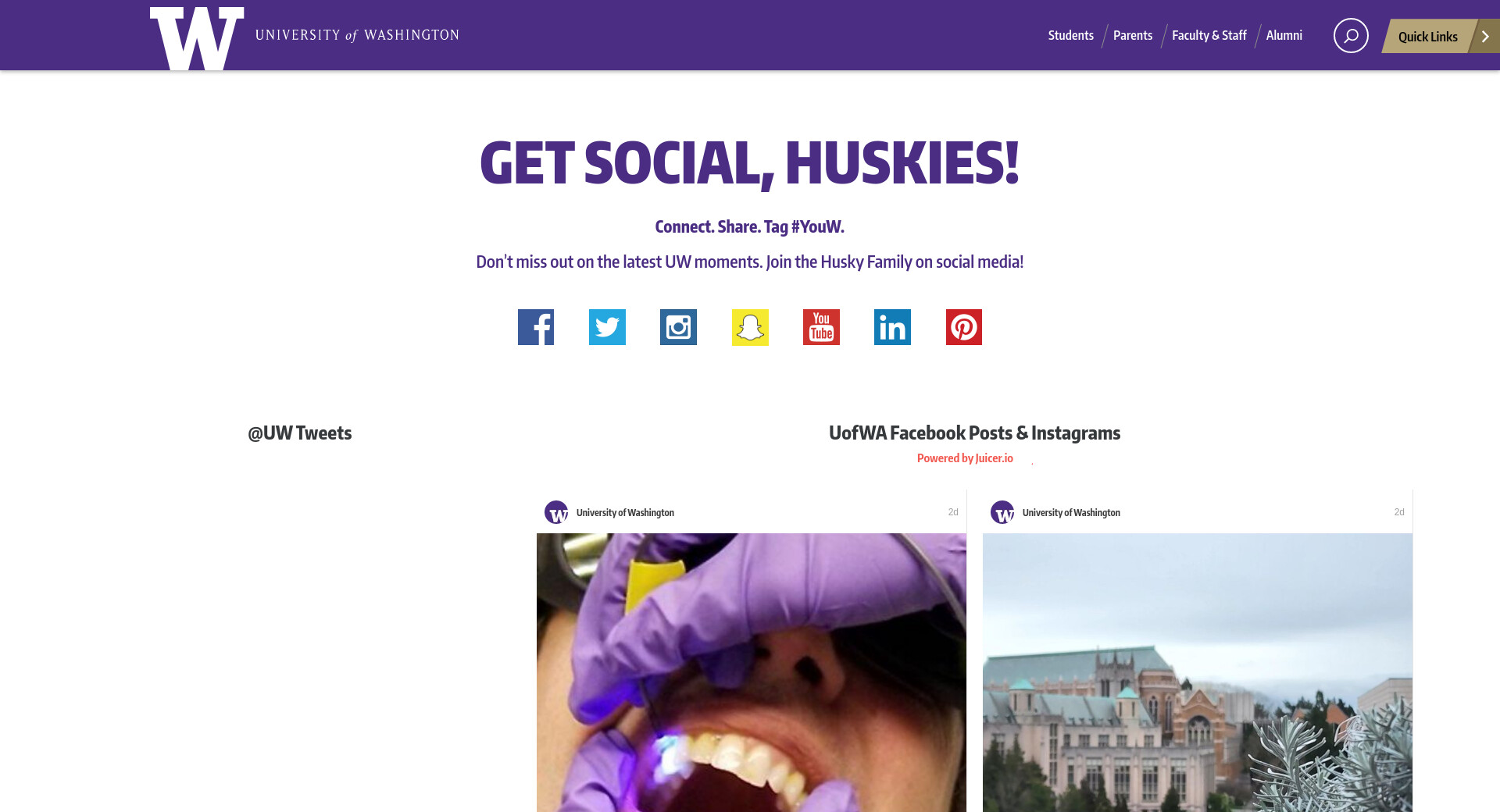Go to the Alumni navigation link
1500x812 pixels.
(x=1284, y=35)
